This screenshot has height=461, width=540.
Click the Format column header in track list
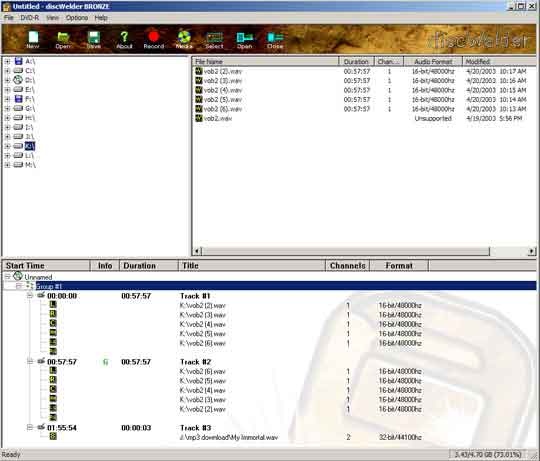tap(399, 266)
